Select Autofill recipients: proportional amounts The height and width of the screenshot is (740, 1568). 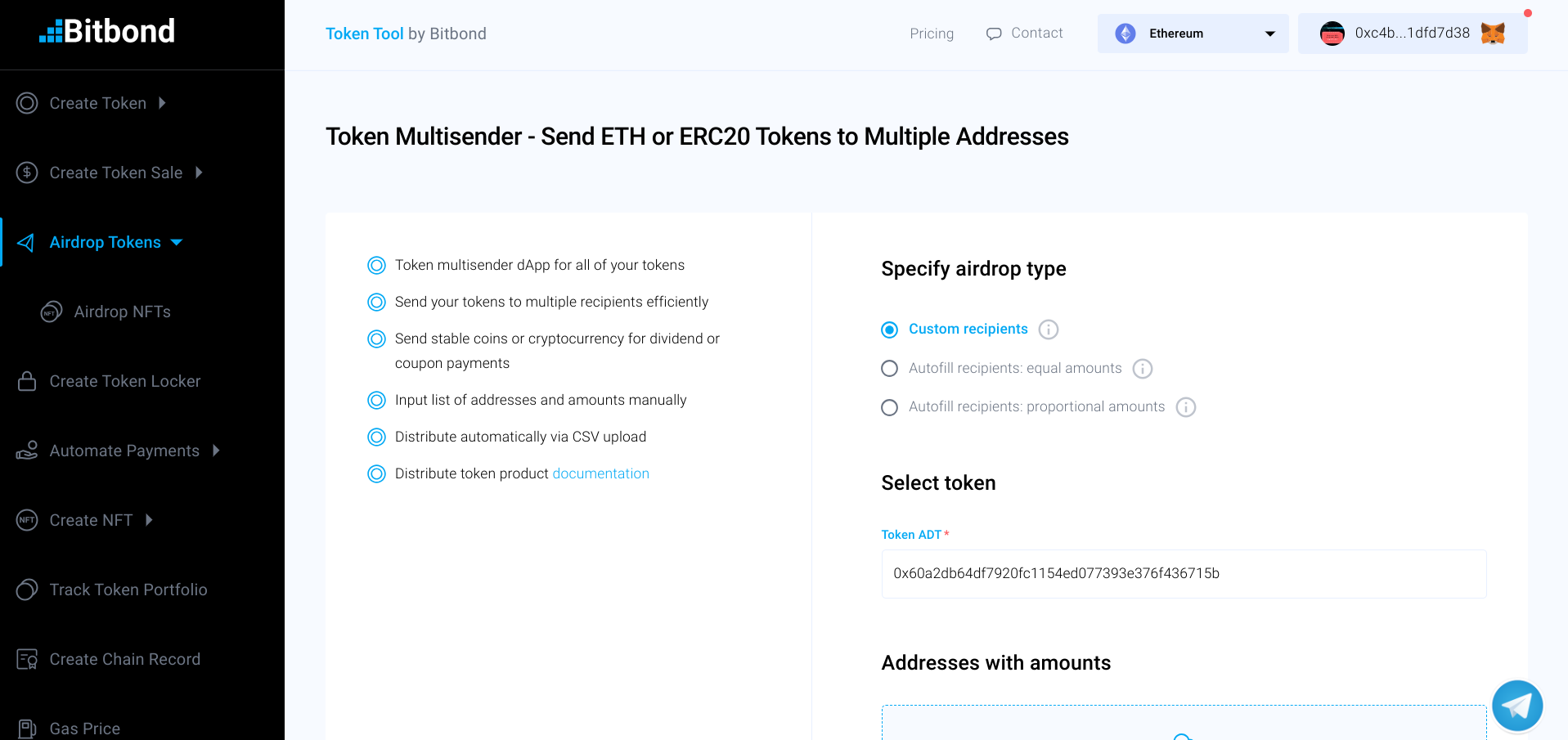pyautogui.click(x=890, y=407)
